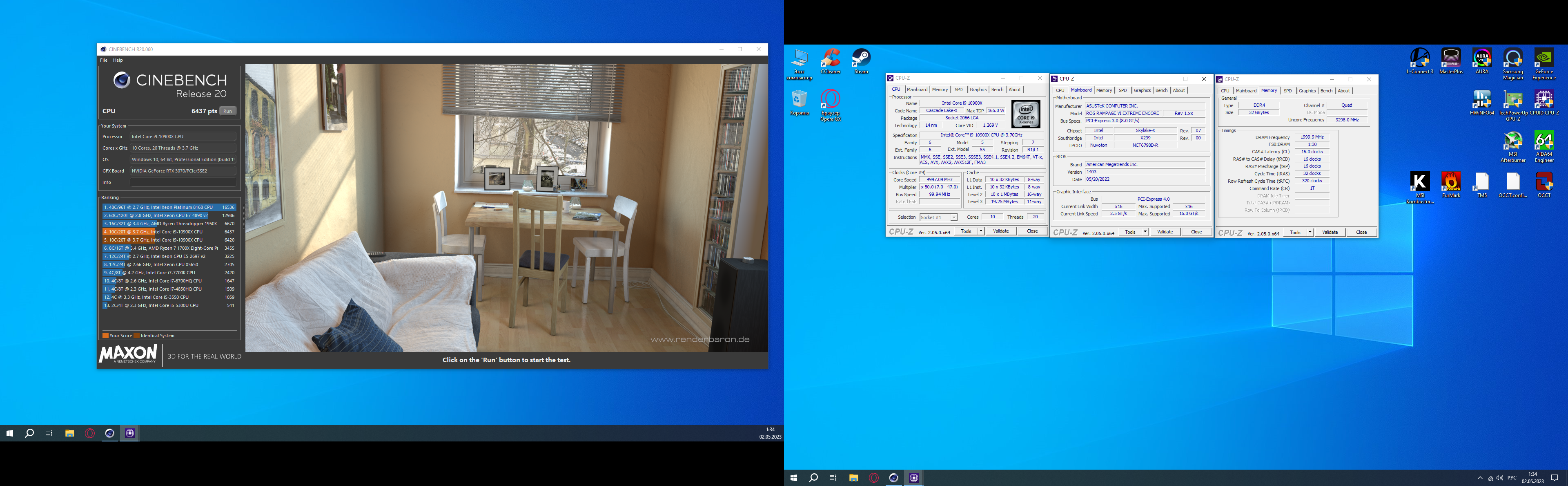Select the MSI Kombustor shortcut
The image size is (1568, 486).
pyautogui.click(x=1420, y=188)
